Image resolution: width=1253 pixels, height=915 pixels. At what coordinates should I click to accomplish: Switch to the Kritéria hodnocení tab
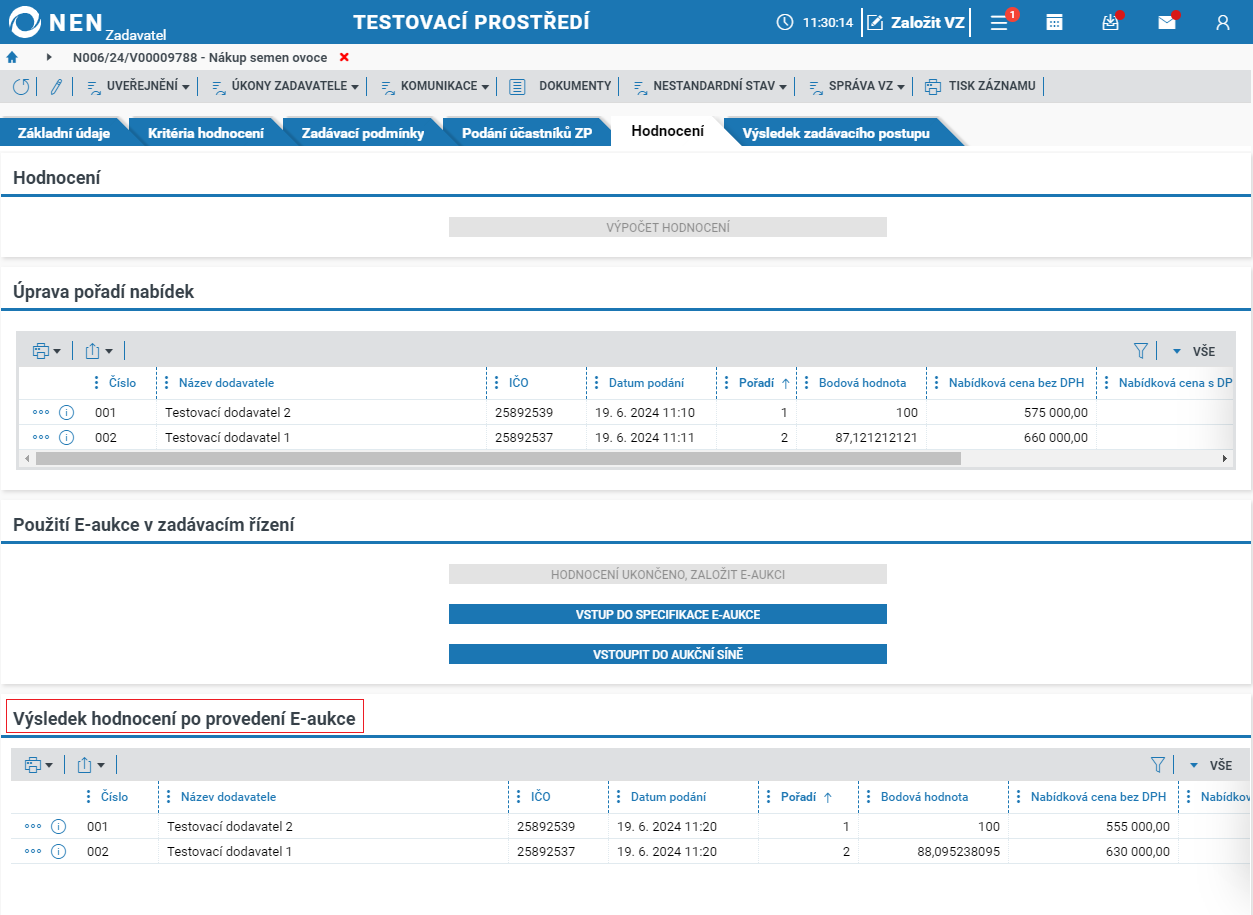[x=206, y=133]
